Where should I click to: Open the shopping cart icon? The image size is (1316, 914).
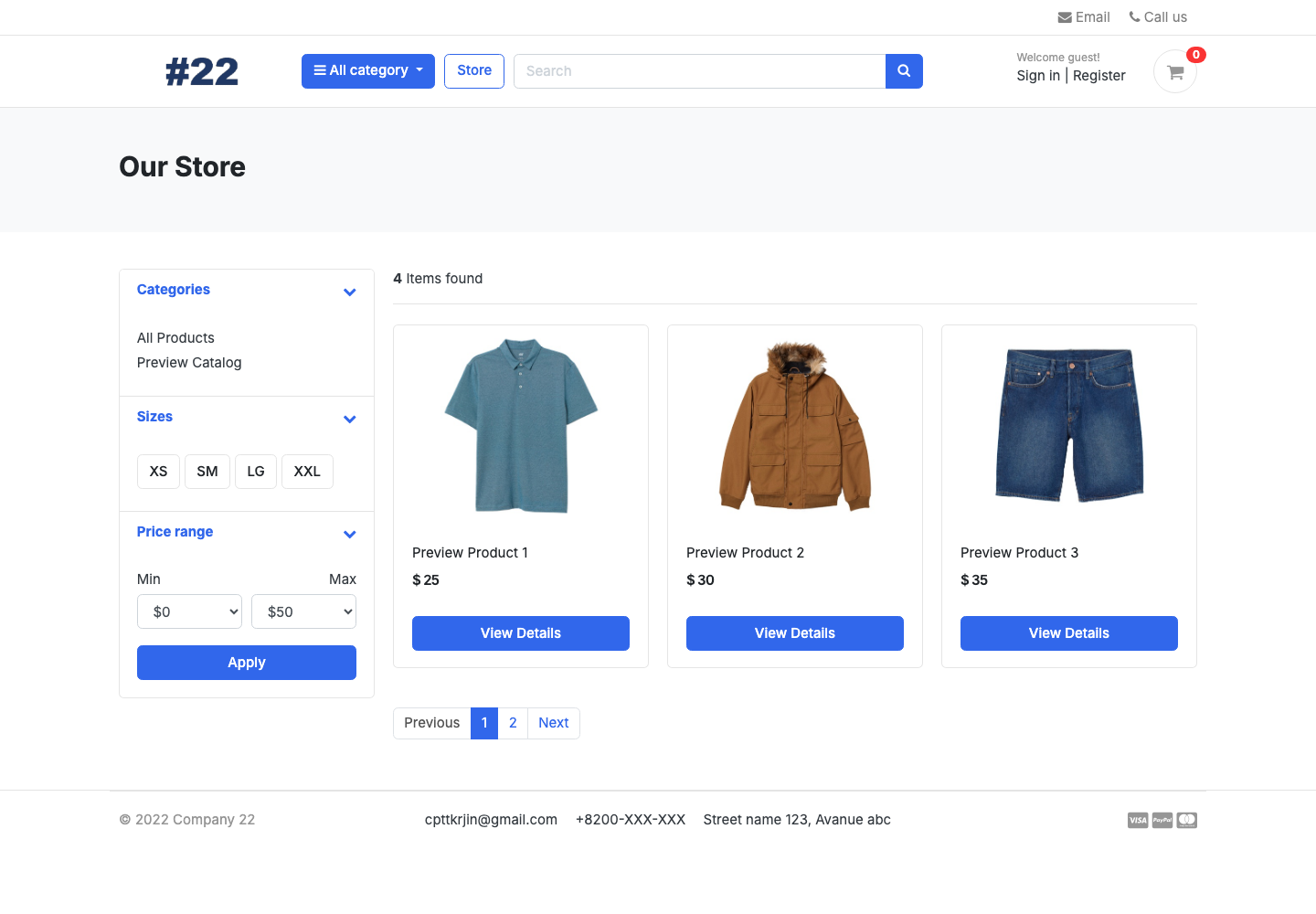pos(1175,71)
